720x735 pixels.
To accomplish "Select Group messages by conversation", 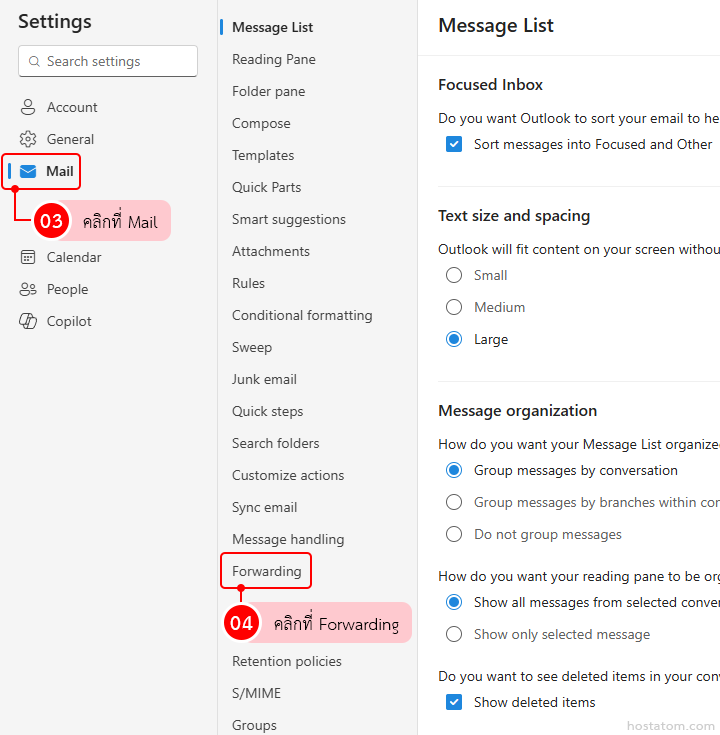I will tap(454, 470).
